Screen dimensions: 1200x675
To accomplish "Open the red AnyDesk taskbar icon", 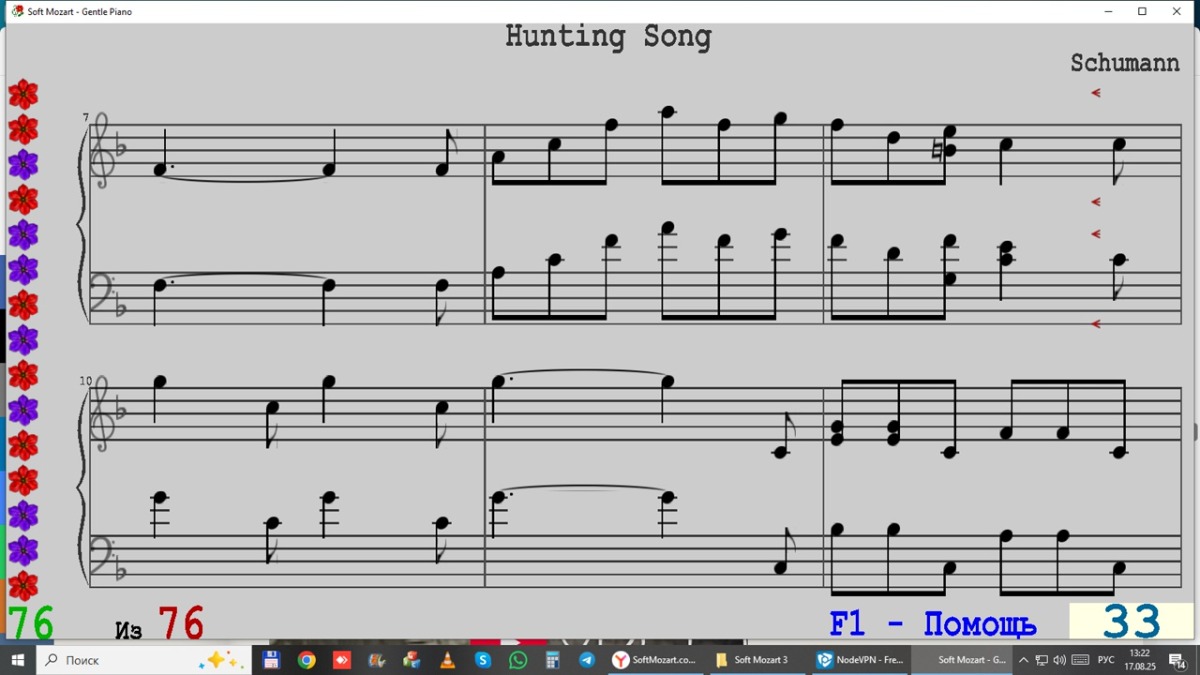I will point(341,660).
